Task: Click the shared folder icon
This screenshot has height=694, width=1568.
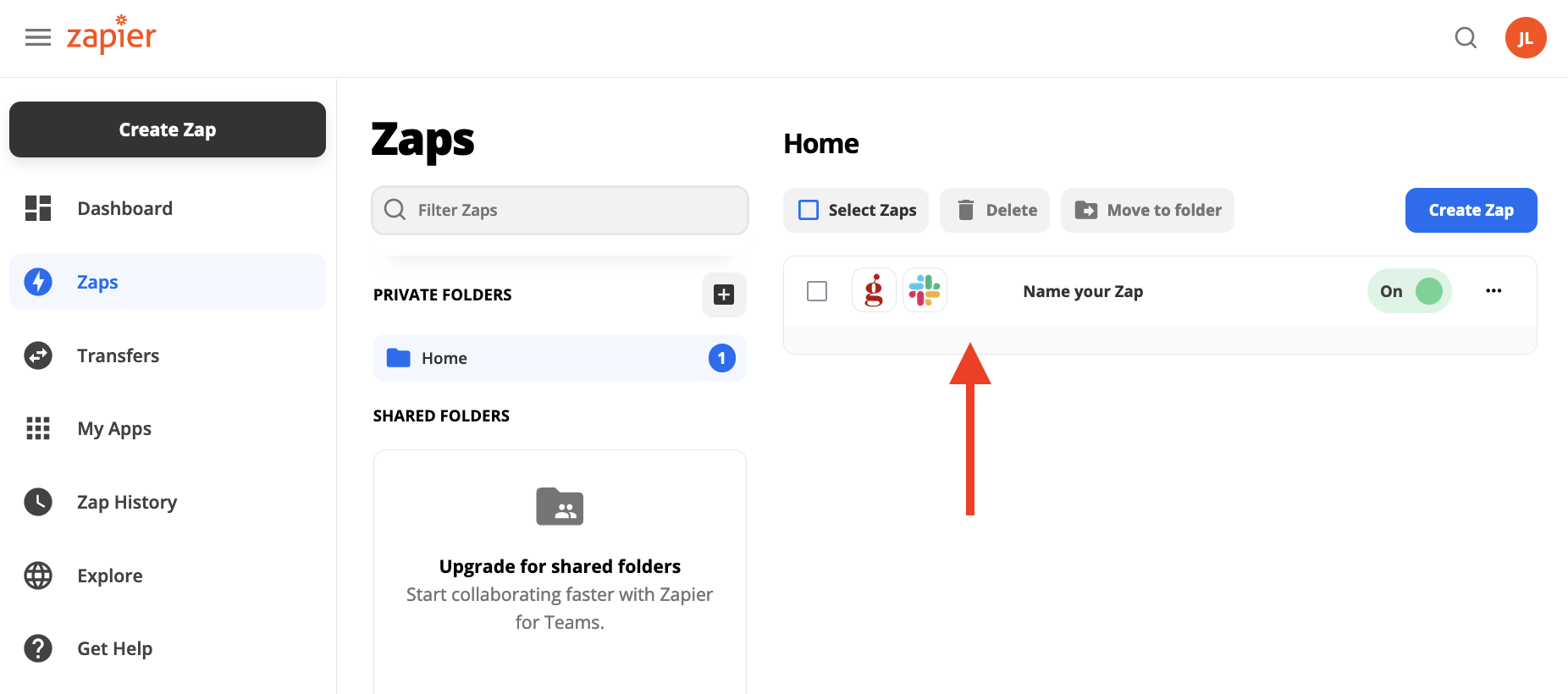Action: click(560, 506)
